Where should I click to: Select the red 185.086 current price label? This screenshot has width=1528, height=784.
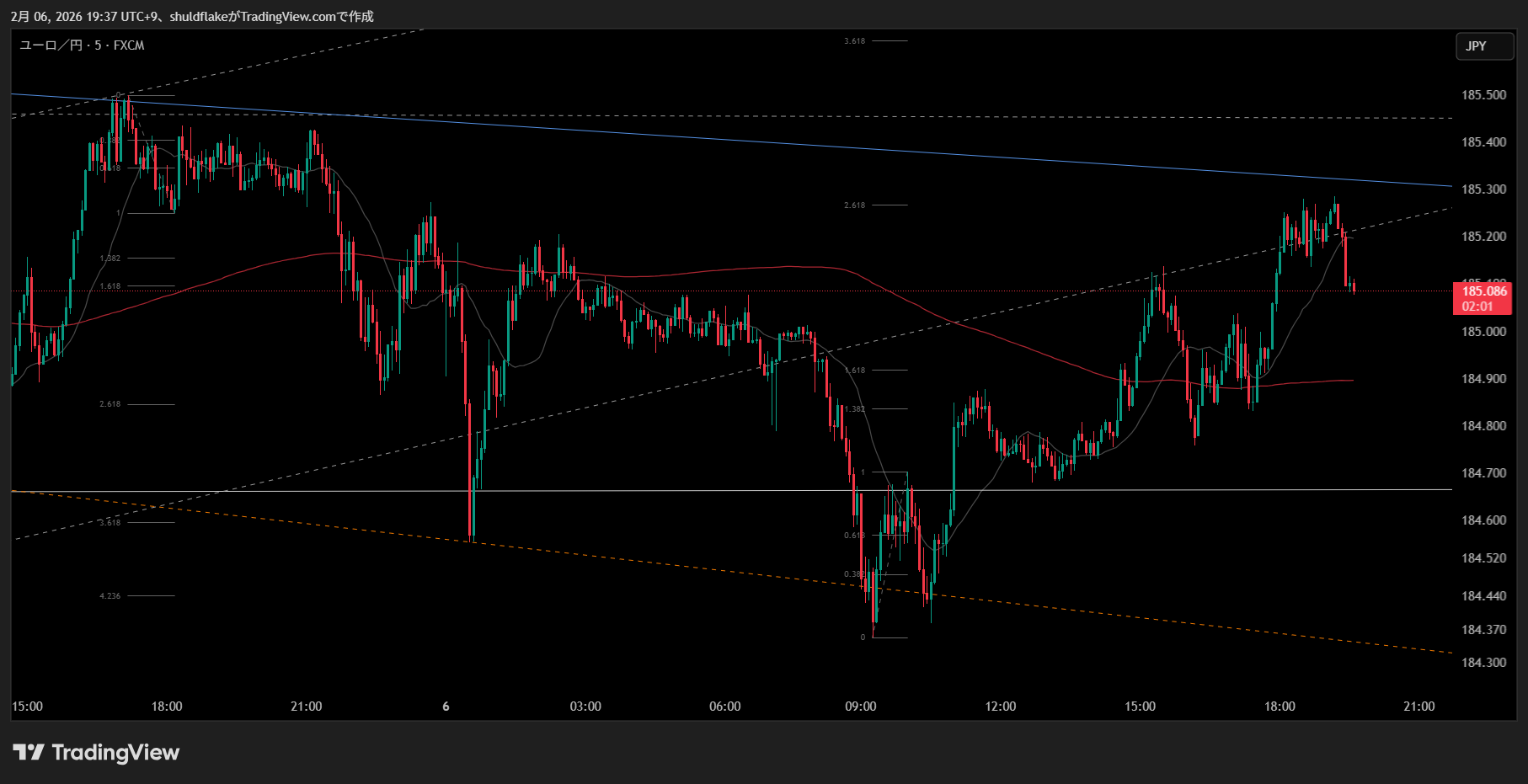pyautogui.click(x=1483, y=291)
